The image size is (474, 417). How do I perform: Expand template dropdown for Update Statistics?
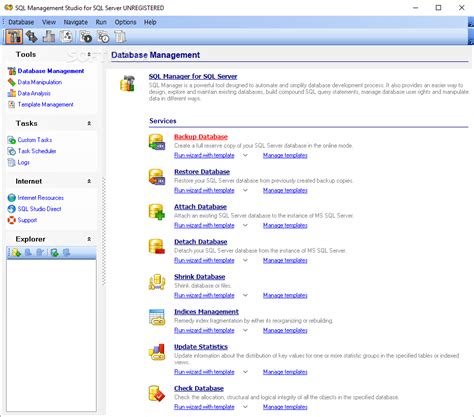[x=245, y=372]
